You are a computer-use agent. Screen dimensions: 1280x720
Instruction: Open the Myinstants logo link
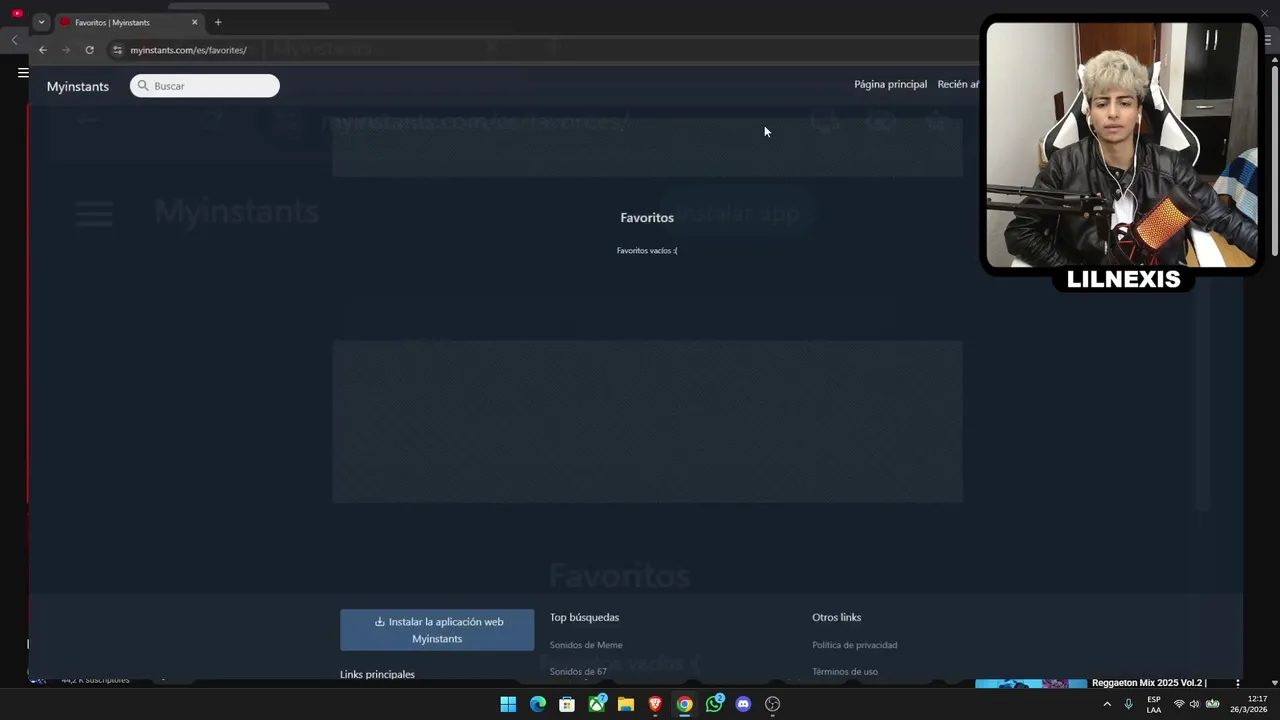(x=78, y=86)
